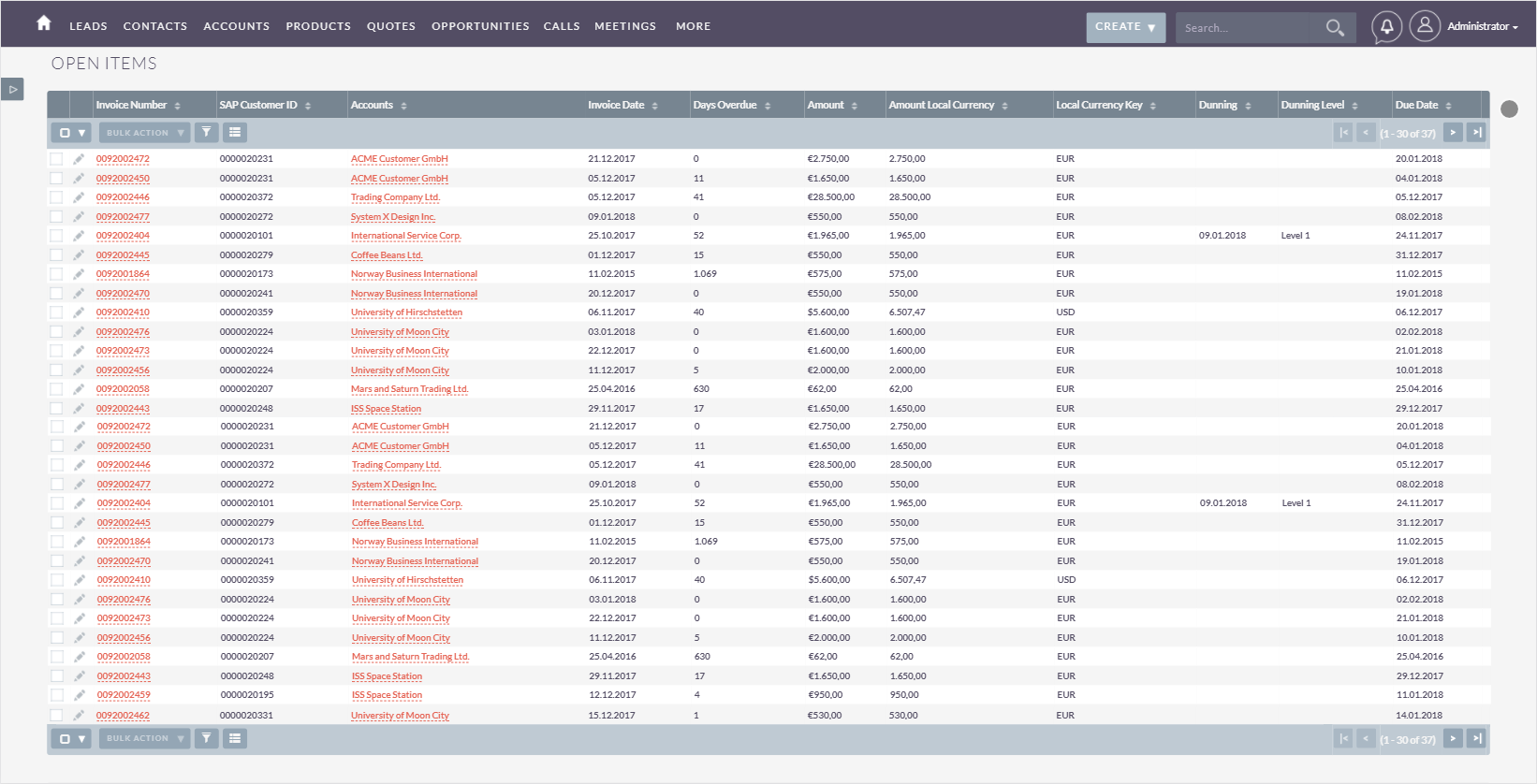Viewport: 1537px width, 784px height.
Task: Select the first row of invoice 0092002477
Action: [x=56, y=217]
